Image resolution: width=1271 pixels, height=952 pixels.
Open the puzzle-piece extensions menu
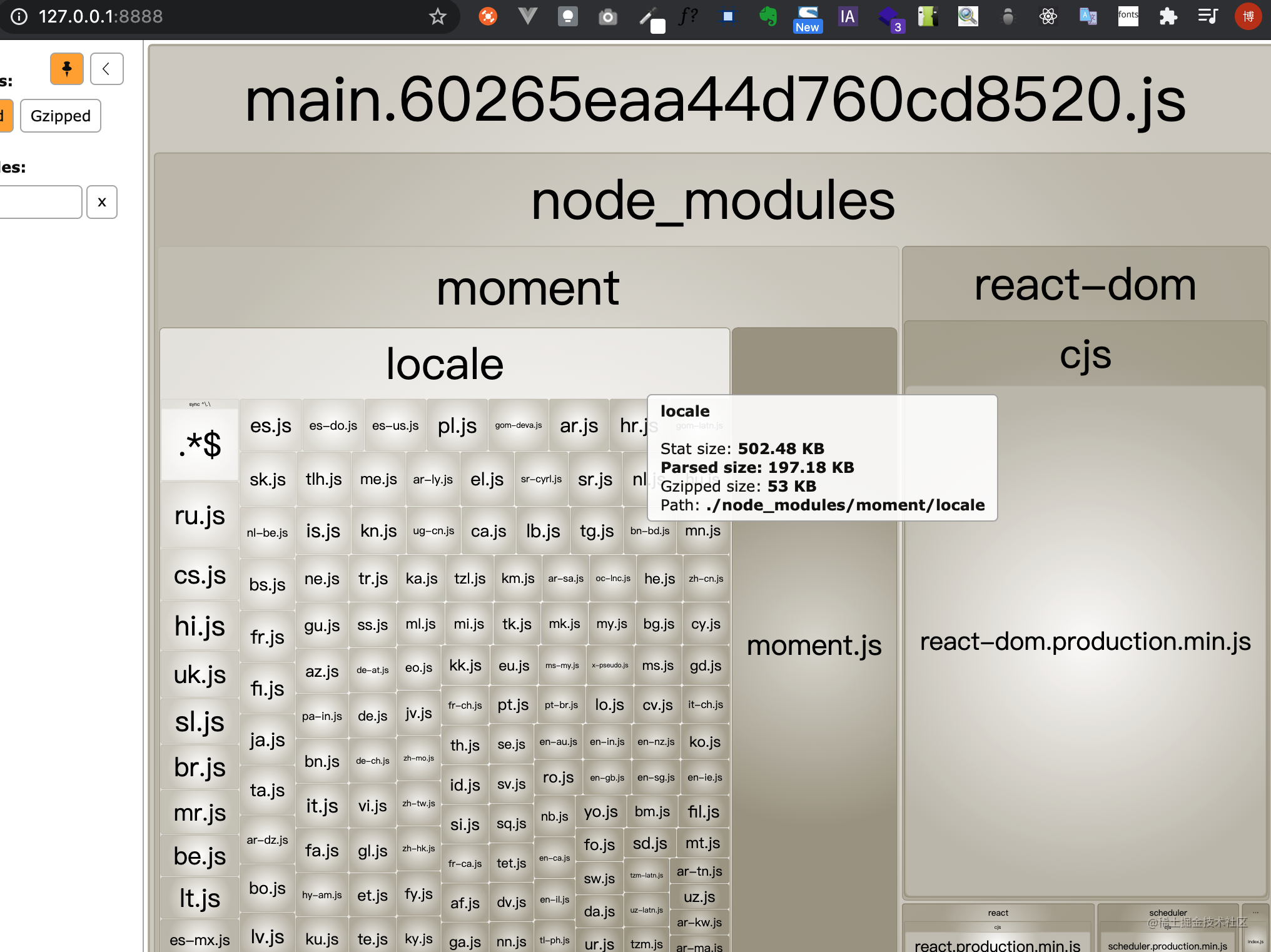[x=1168, y=16]
